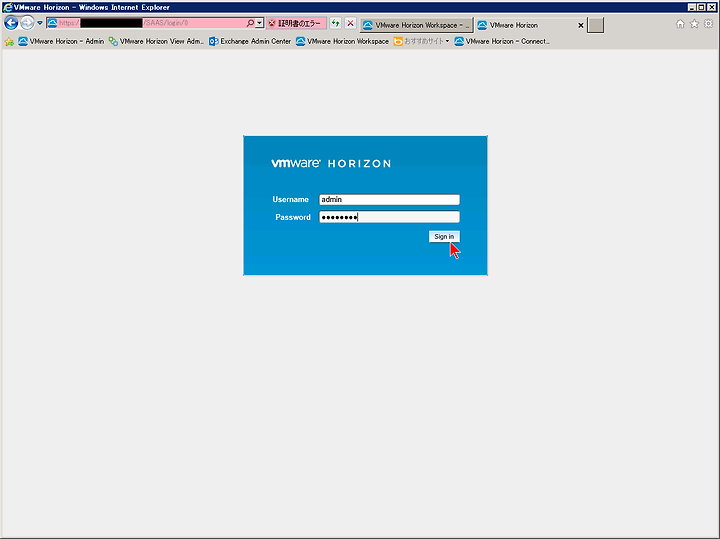
Task: Go back with the browser Back arrow
Action: [11, 23]
